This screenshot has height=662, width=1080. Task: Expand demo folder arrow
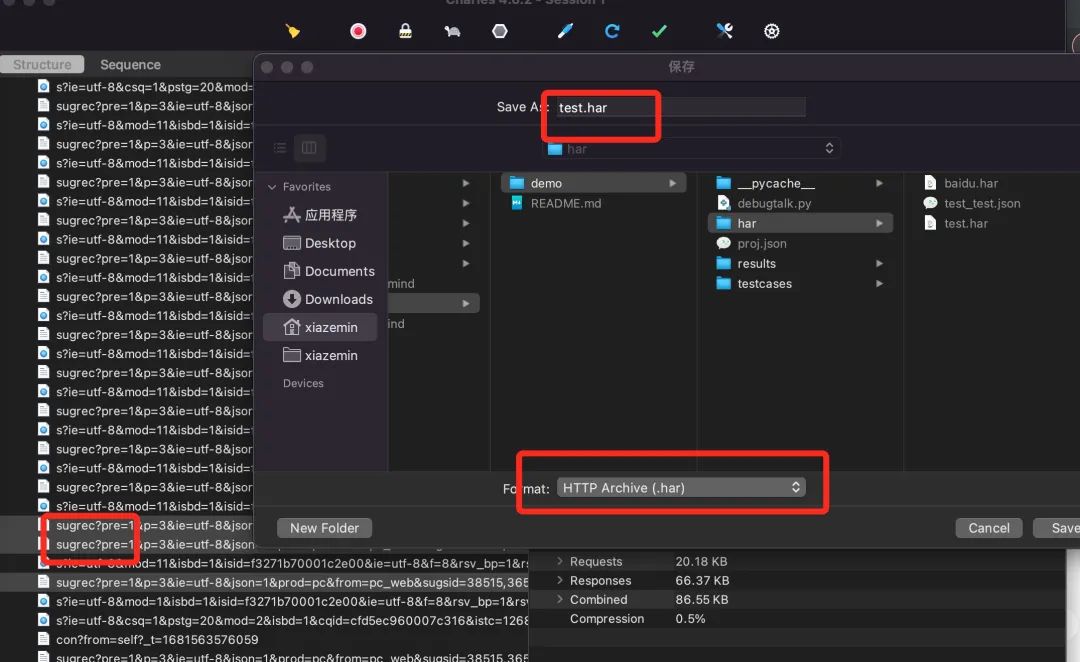pos(672,183)
